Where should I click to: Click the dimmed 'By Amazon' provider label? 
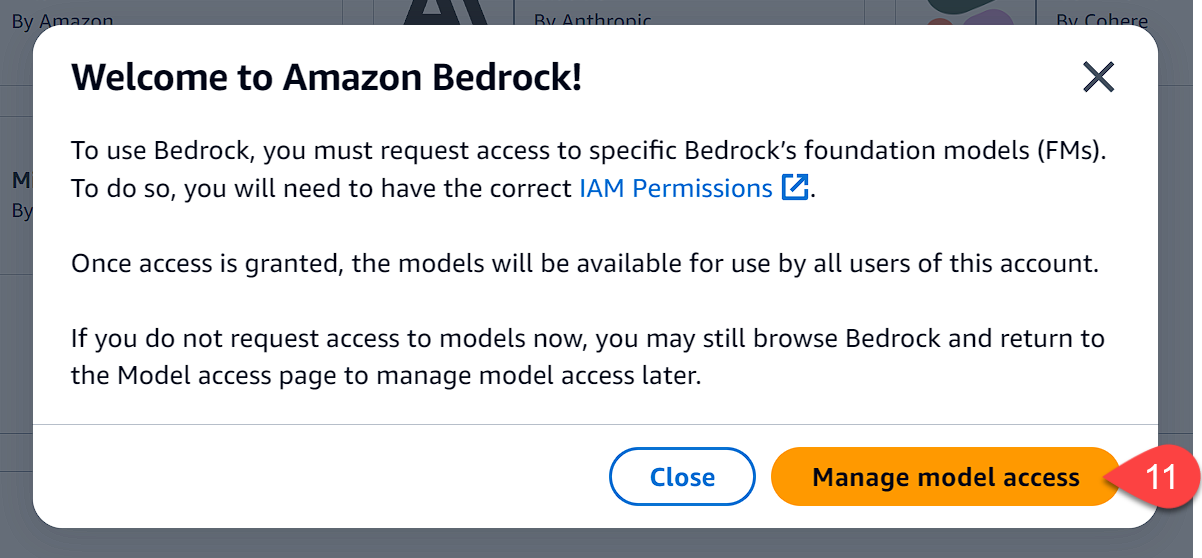click(62, 20)
